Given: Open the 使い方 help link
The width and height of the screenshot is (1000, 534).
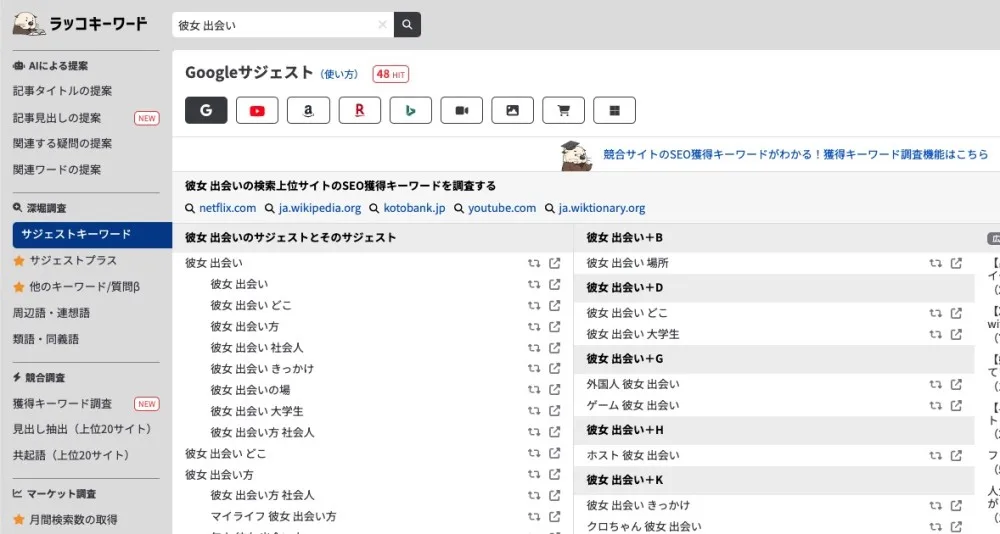Looking at the screenshot, I should point(339,75).
